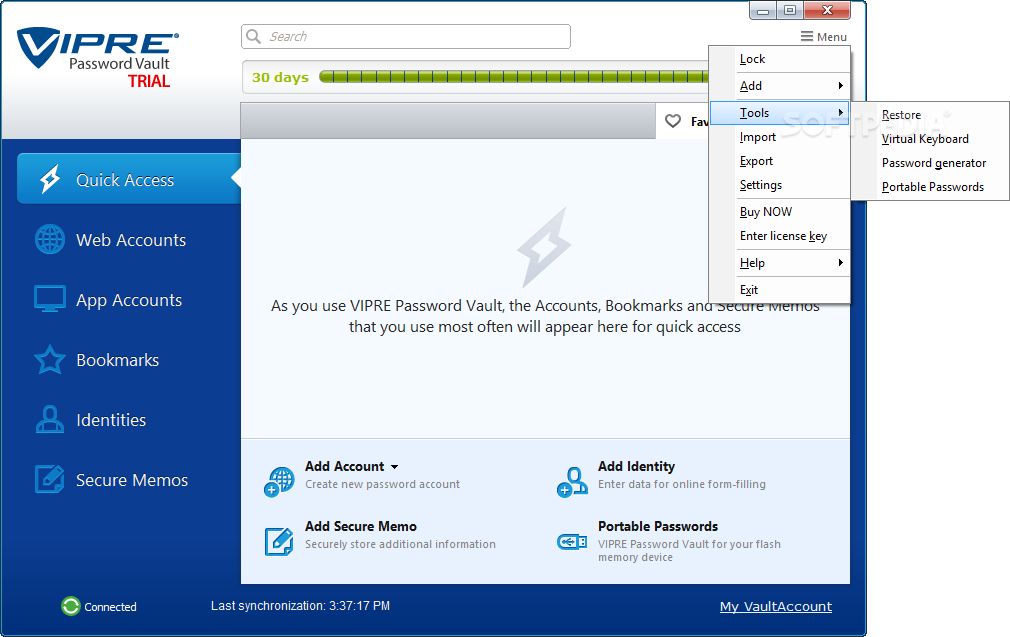Expand the Add submenu arrow
The width and height of the screenshot is (1010, 637).
tap(840, 86)
